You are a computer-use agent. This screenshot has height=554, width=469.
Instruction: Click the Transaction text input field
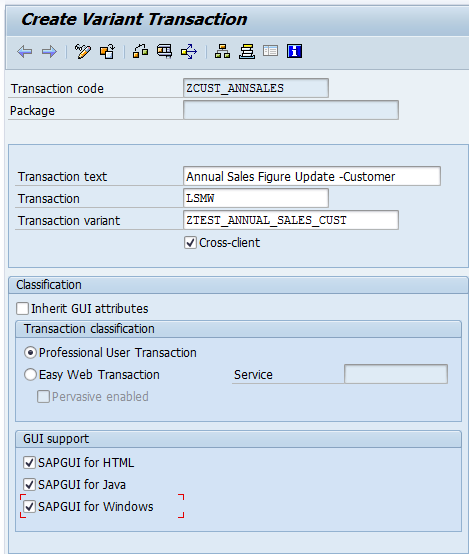(312, 176)
